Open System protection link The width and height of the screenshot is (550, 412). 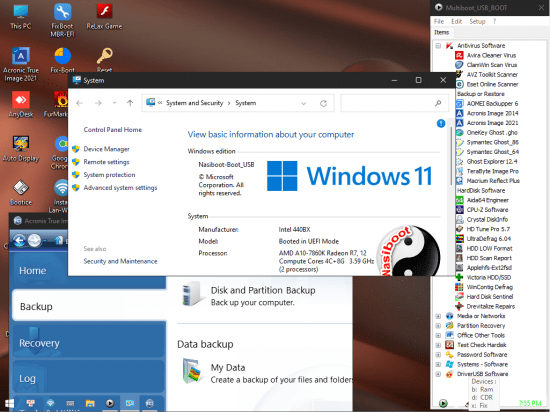pyautogui.click(x=109, y=175)
